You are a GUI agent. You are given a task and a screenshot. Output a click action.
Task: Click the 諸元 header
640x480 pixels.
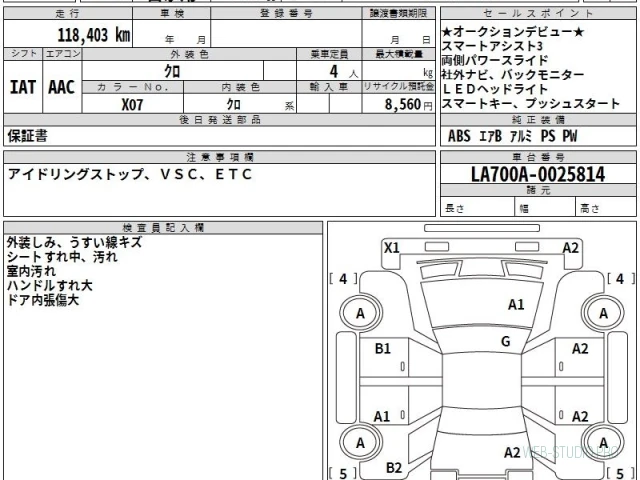coord(538,190)
